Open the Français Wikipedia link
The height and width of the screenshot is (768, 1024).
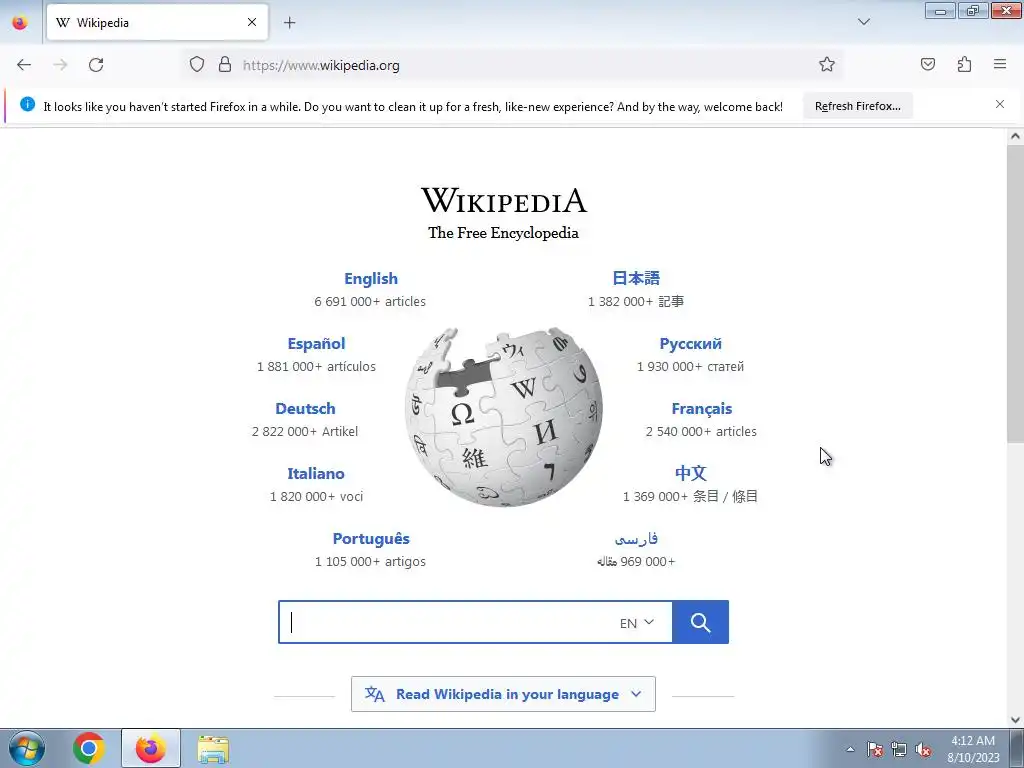701,409
